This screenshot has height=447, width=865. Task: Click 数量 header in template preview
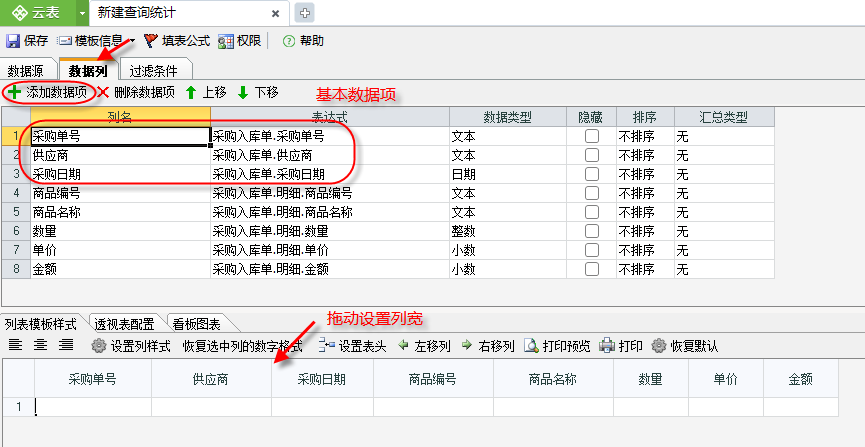650,379
